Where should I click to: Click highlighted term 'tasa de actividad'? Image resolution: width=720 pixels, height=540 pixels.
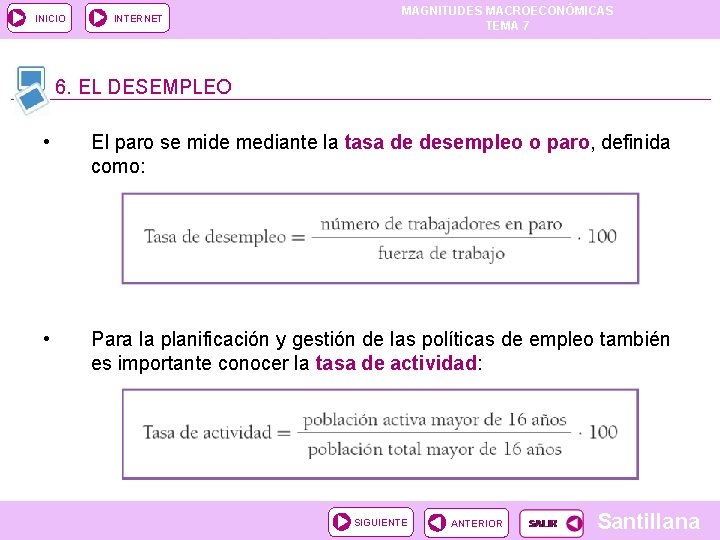396,363
